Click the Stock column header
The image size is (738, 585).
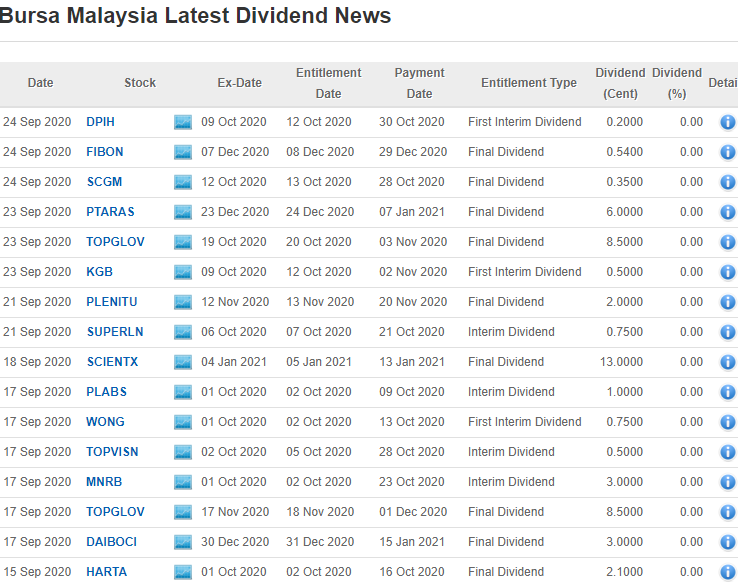pos(140,83)
